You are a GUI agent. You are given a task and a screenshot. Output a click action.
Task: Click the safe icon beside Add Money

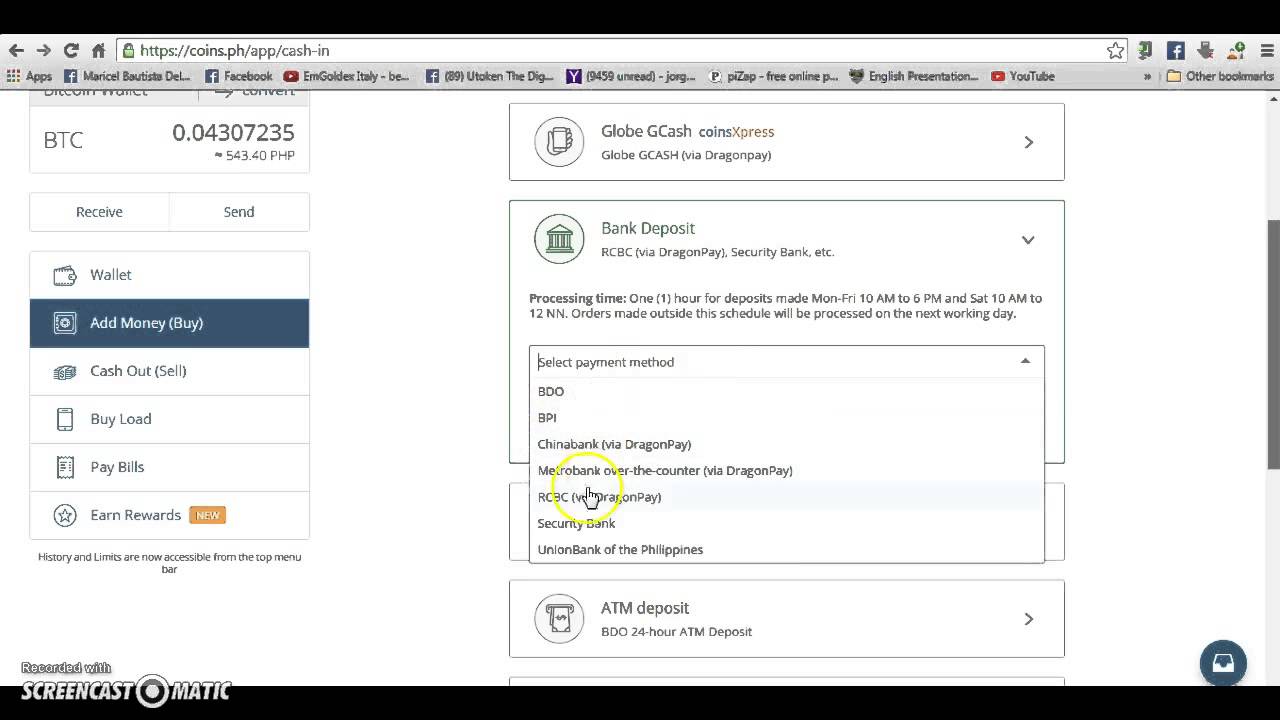coord(65,323)
